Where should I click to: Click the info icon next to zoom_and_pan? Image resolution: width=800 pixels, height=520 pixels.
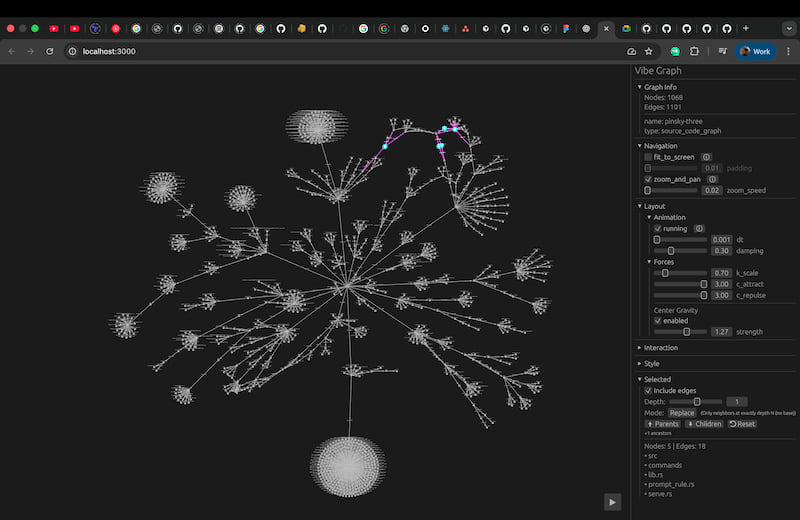(x=713, y=179)
